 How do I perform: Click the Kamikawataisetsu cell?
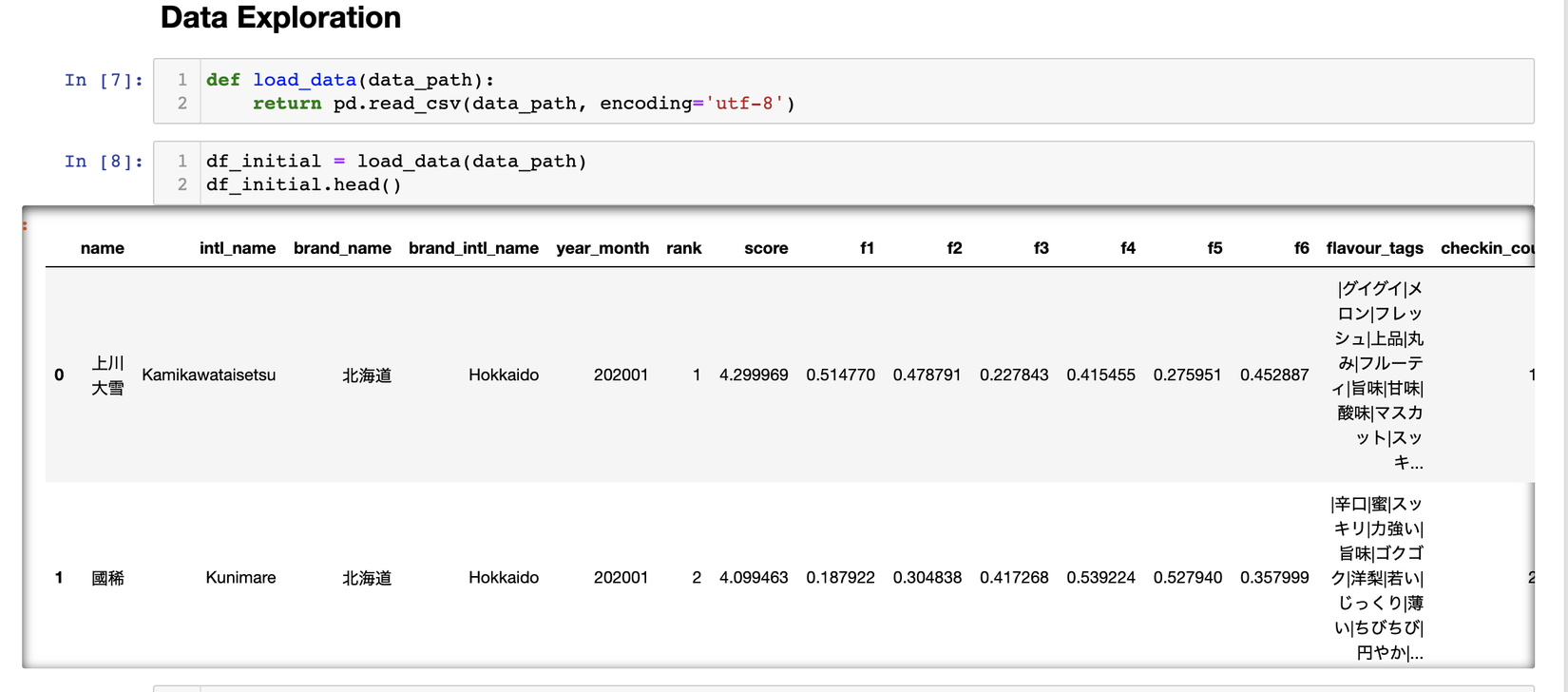(x=209, y=375)
